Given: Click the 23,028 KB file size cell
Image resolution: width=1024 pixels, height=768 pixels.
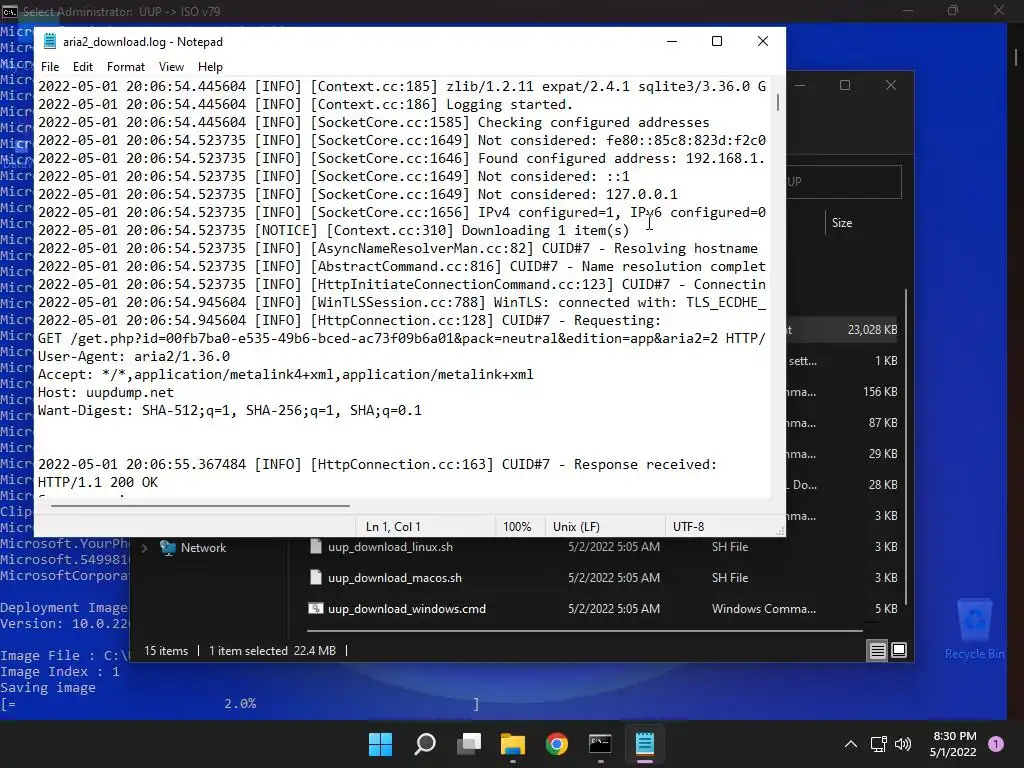Looking at the screenshot, I should pyautogui.click(x=872, y=330).
